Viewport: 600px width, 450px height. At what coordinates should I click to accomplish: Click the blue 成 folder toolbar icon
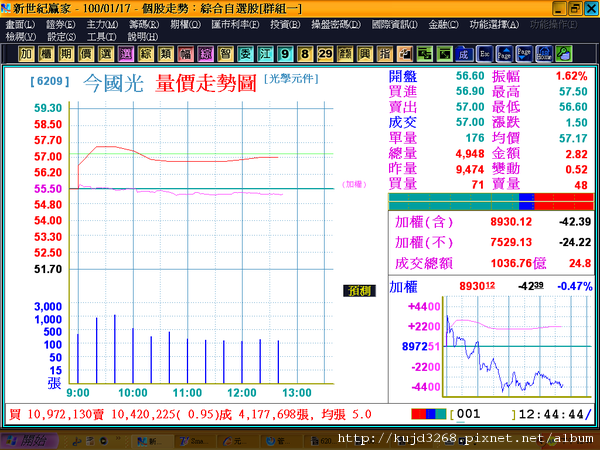click(464, 54)
